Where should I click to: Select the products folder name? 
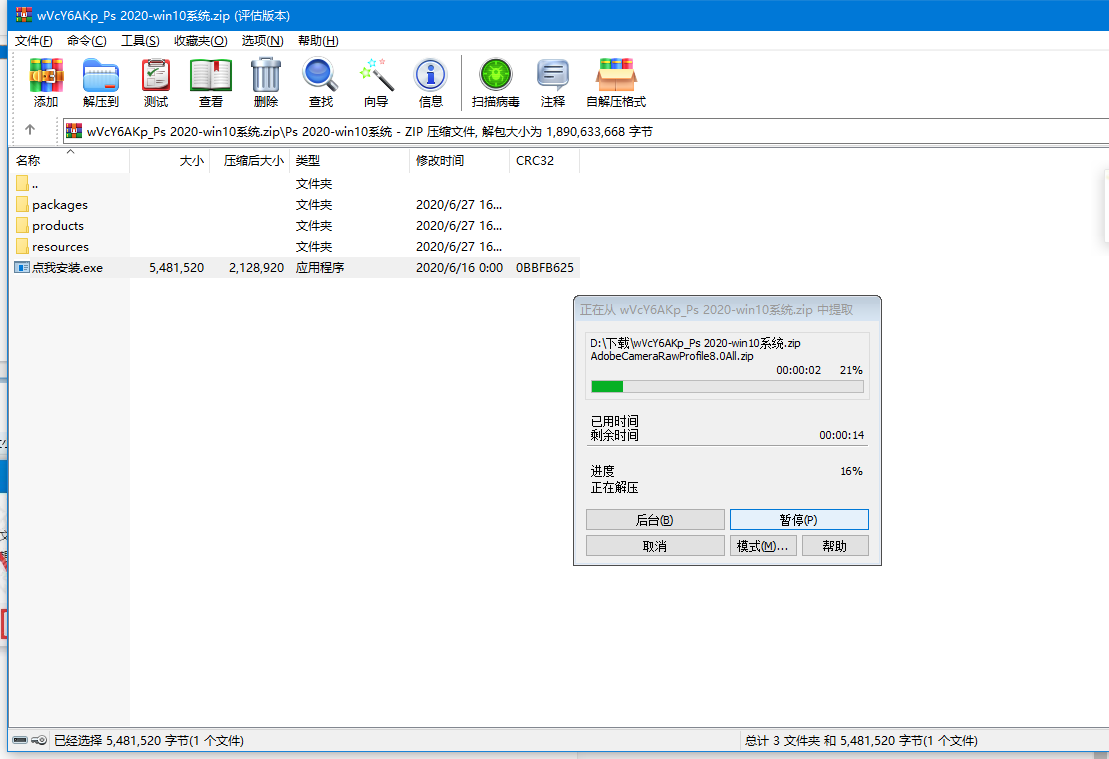58,226
